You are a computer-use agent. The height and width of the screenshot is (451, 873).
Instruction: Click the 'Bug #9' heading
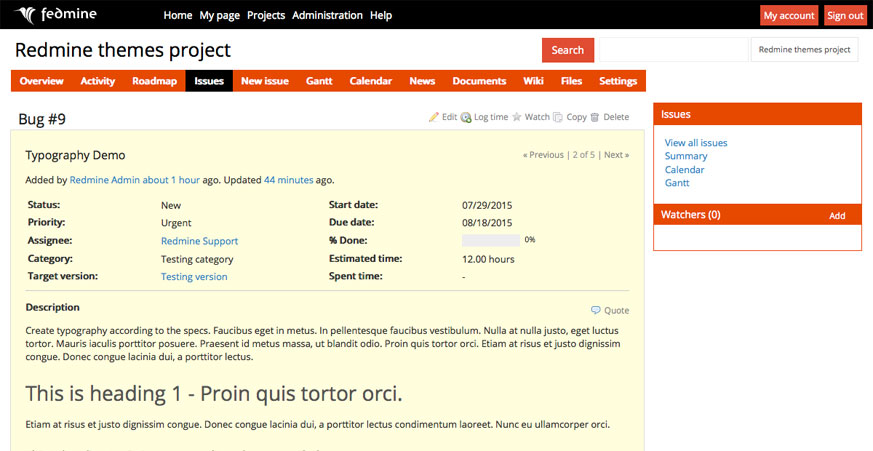[42, 119]
